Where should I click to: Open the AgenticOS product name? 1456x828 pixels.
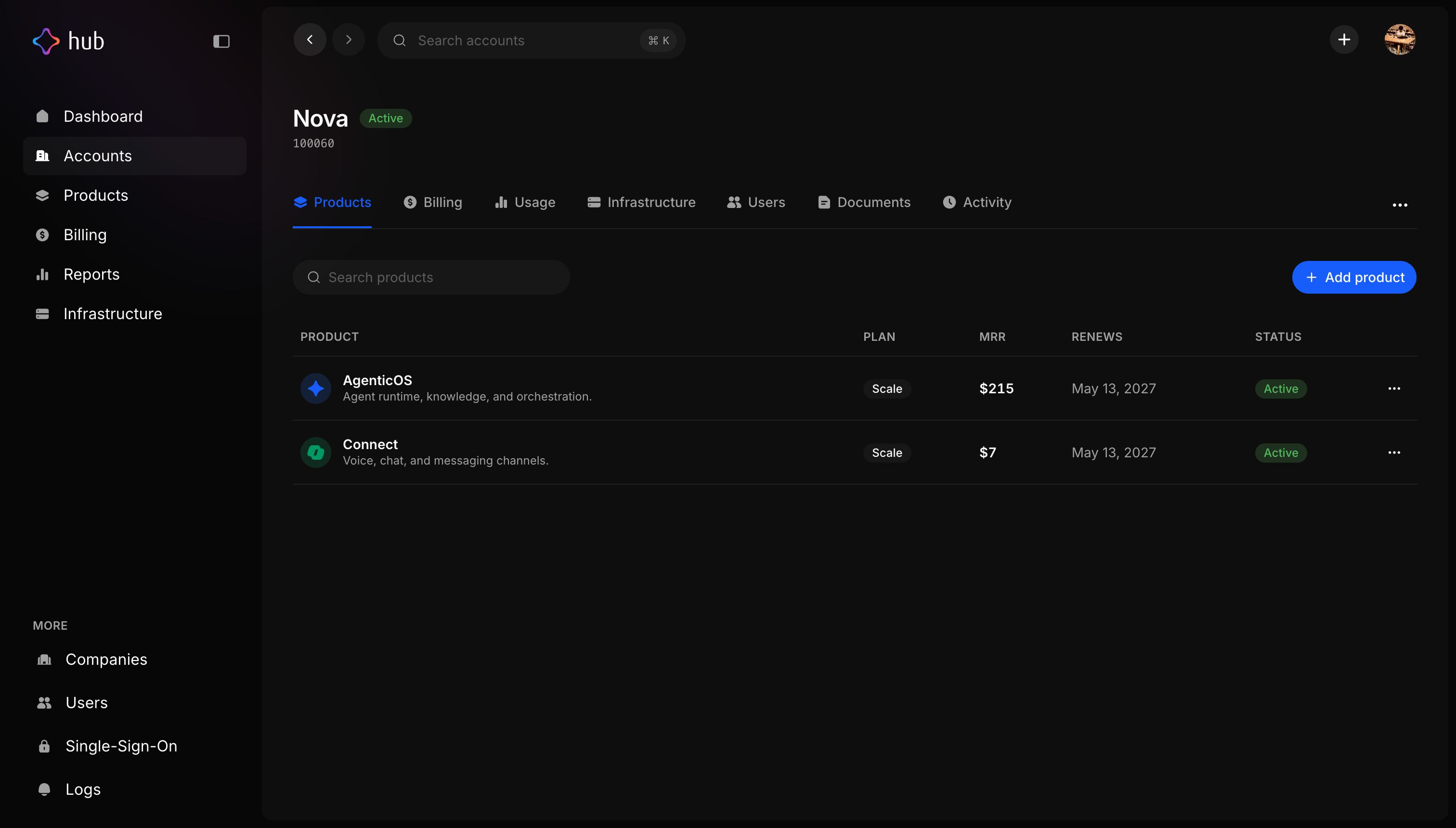[x=377, y=380]
